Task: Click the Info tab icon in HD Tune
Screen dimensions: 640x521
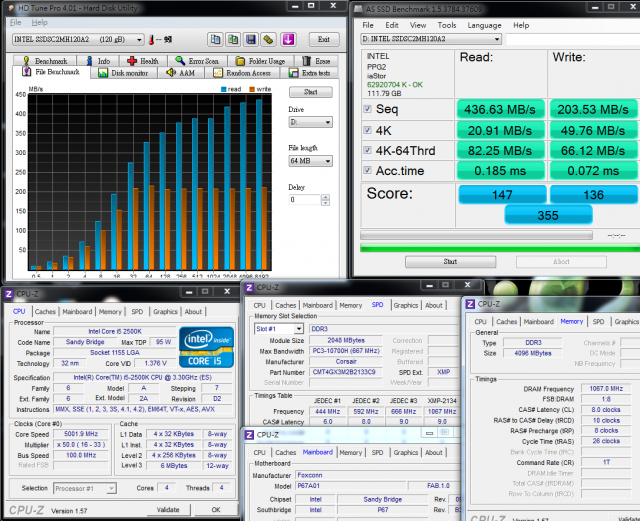Action: [x=89, y=61]
